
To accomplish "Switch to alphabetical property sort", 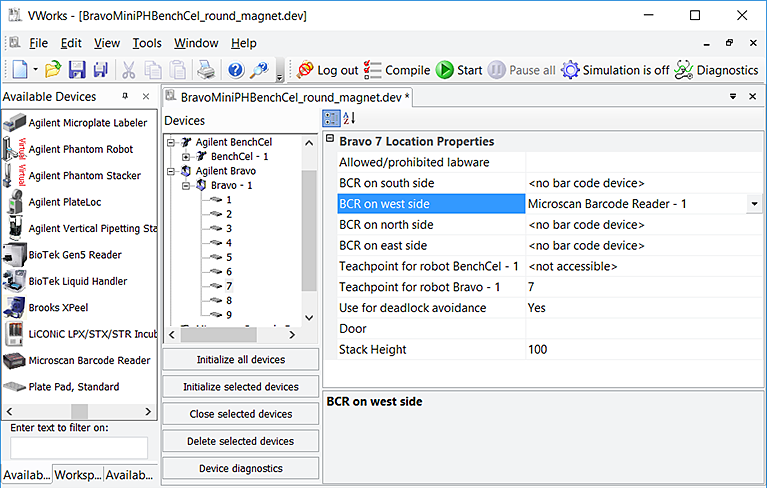I will click(x=349, y=118).
